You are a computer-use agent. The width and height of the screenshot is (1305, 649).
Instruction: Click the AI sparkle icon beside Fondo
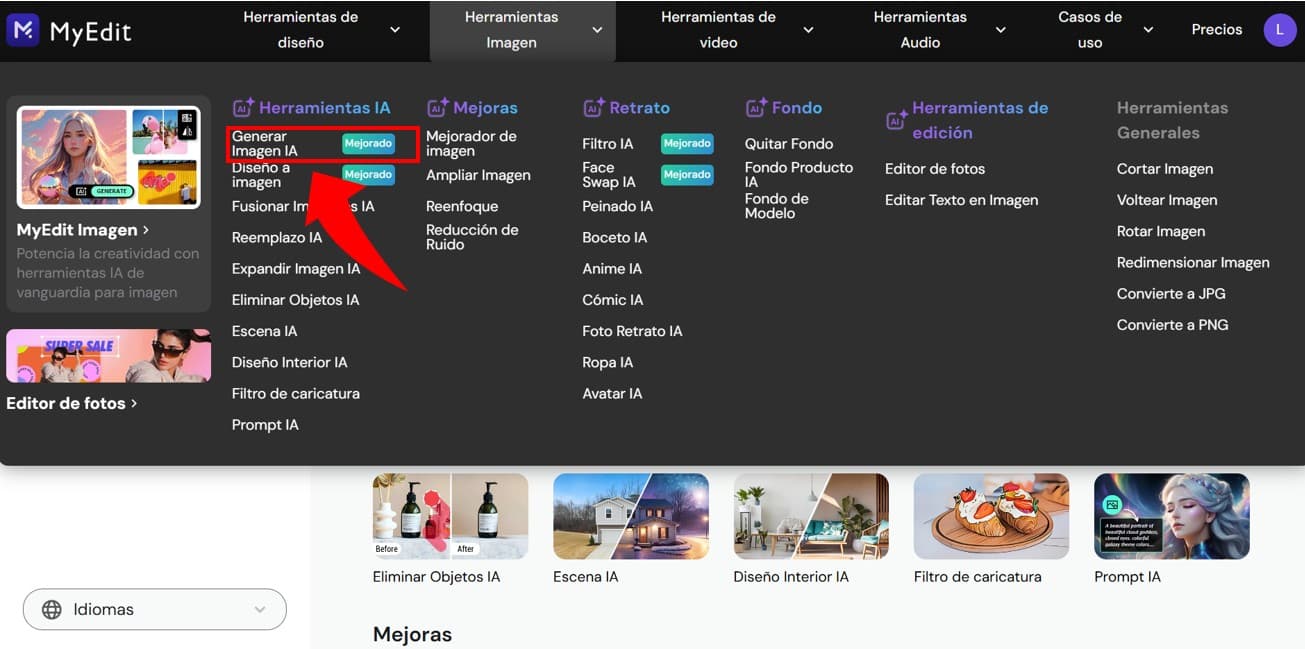tap(756, 108)
